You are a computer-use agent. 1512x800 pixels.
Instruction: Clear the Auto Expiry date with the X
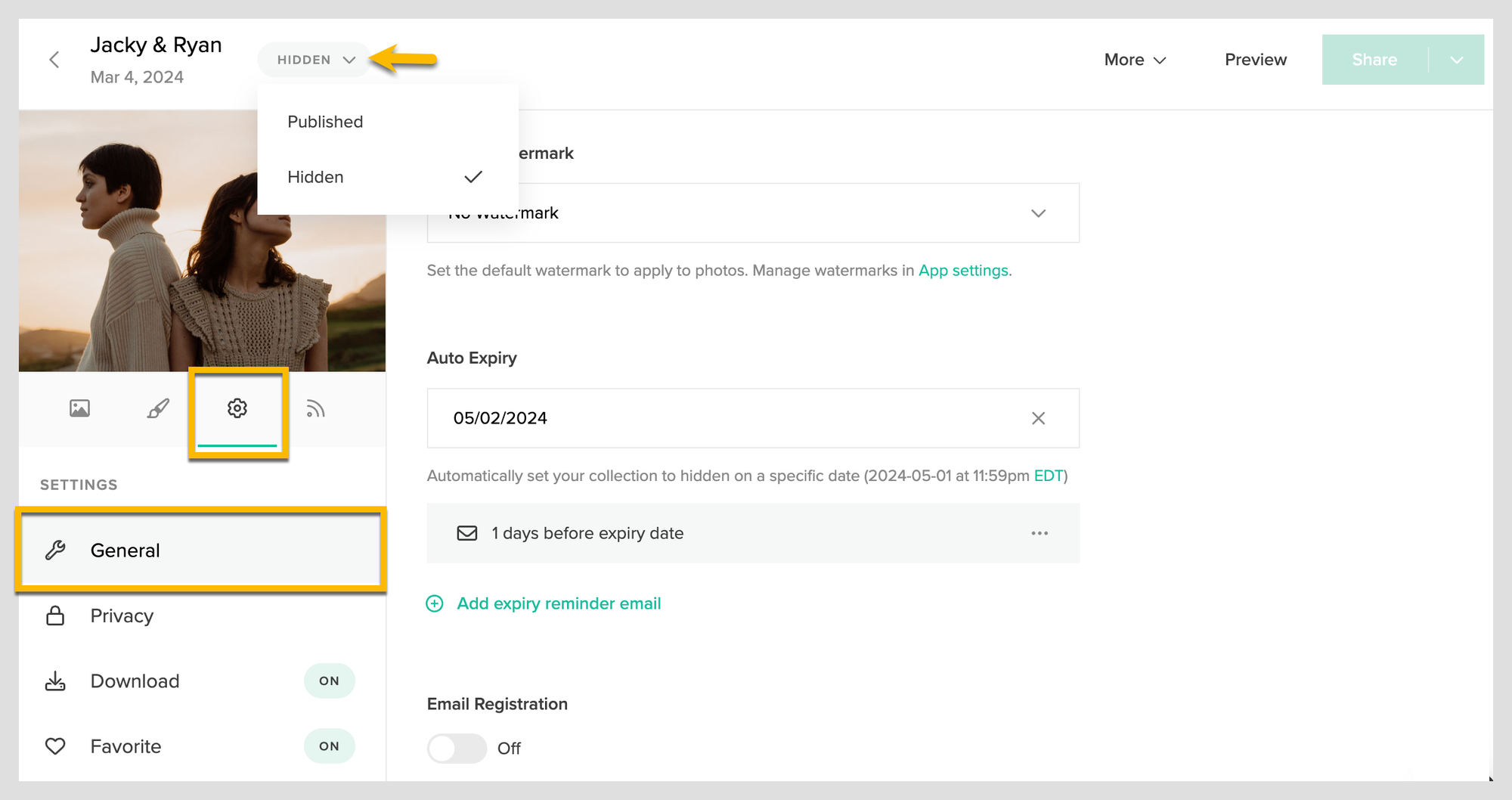click(x=1039, y=418)
